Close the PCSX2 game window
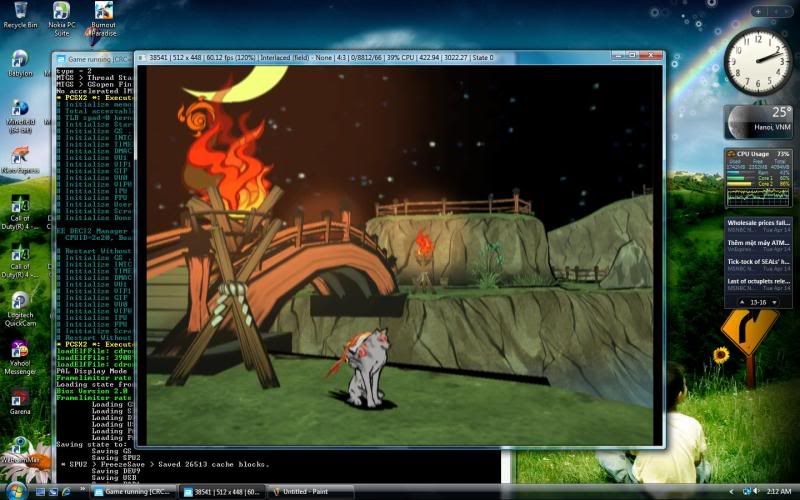Screen dimensions: 800x500 click(x=651, y=55)
